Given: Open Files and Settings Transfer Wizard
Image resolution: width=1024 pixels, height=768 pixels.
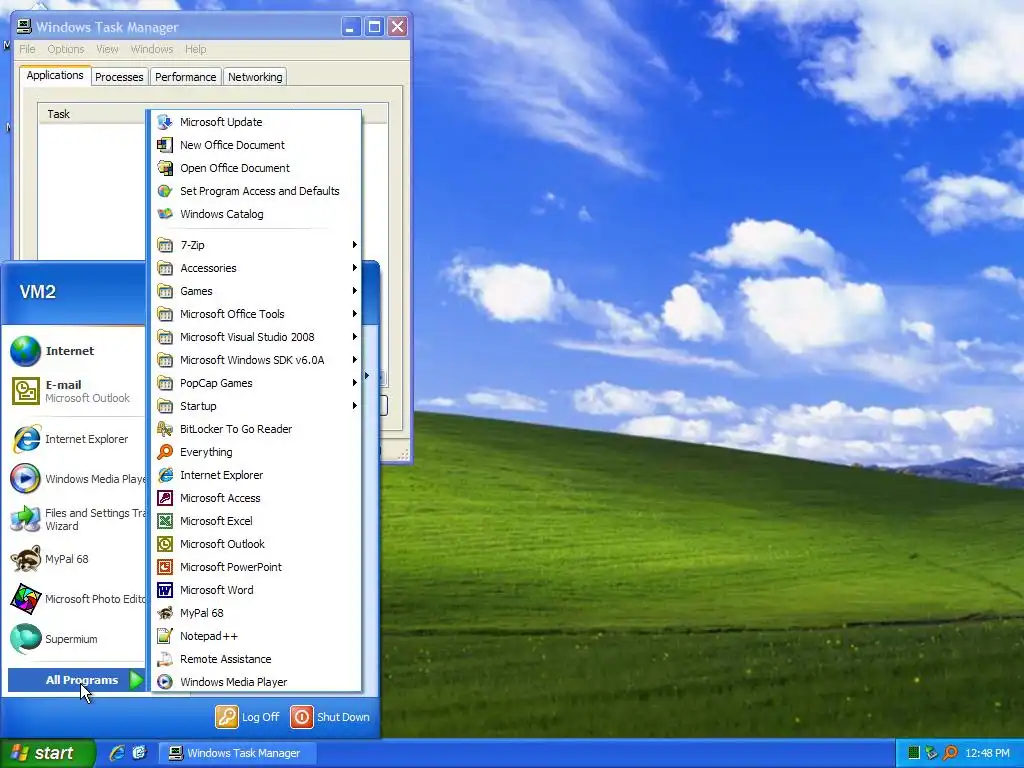Looking at the screenshot, I should [x=74, y=519].
